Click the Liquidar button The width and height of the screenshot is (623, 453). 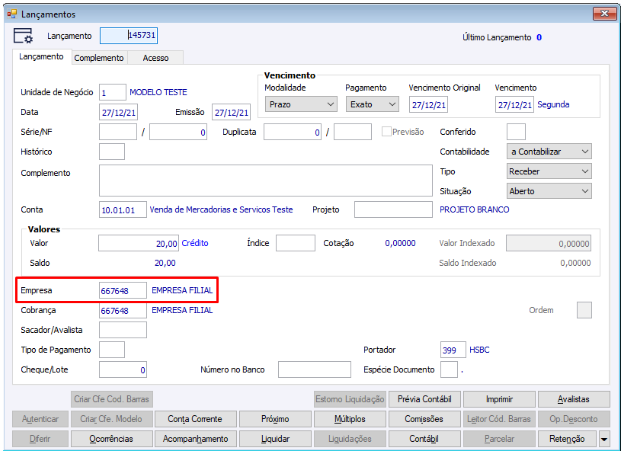tap(275, 439)
